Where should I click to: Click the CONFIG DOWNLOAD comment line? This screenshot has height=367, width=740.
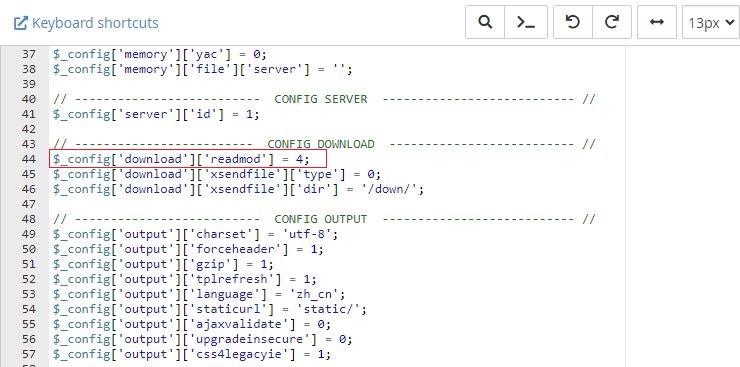pyautogui.click(x=324, y=144)
